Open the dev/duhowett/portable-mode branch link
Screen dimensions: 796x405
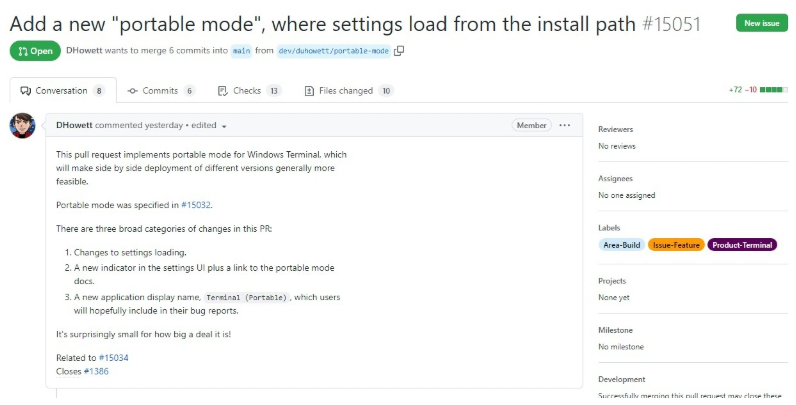pos(334,50)
